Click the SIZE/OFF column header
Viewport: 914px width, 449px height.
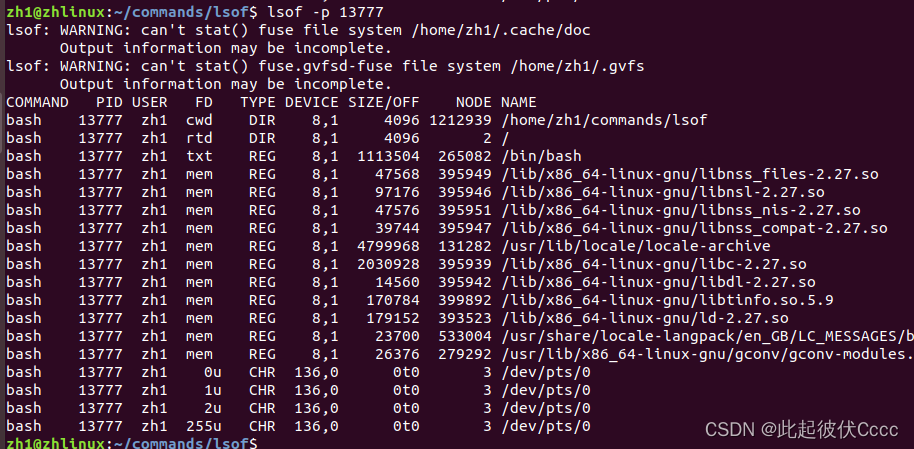[x=384, y=102]
